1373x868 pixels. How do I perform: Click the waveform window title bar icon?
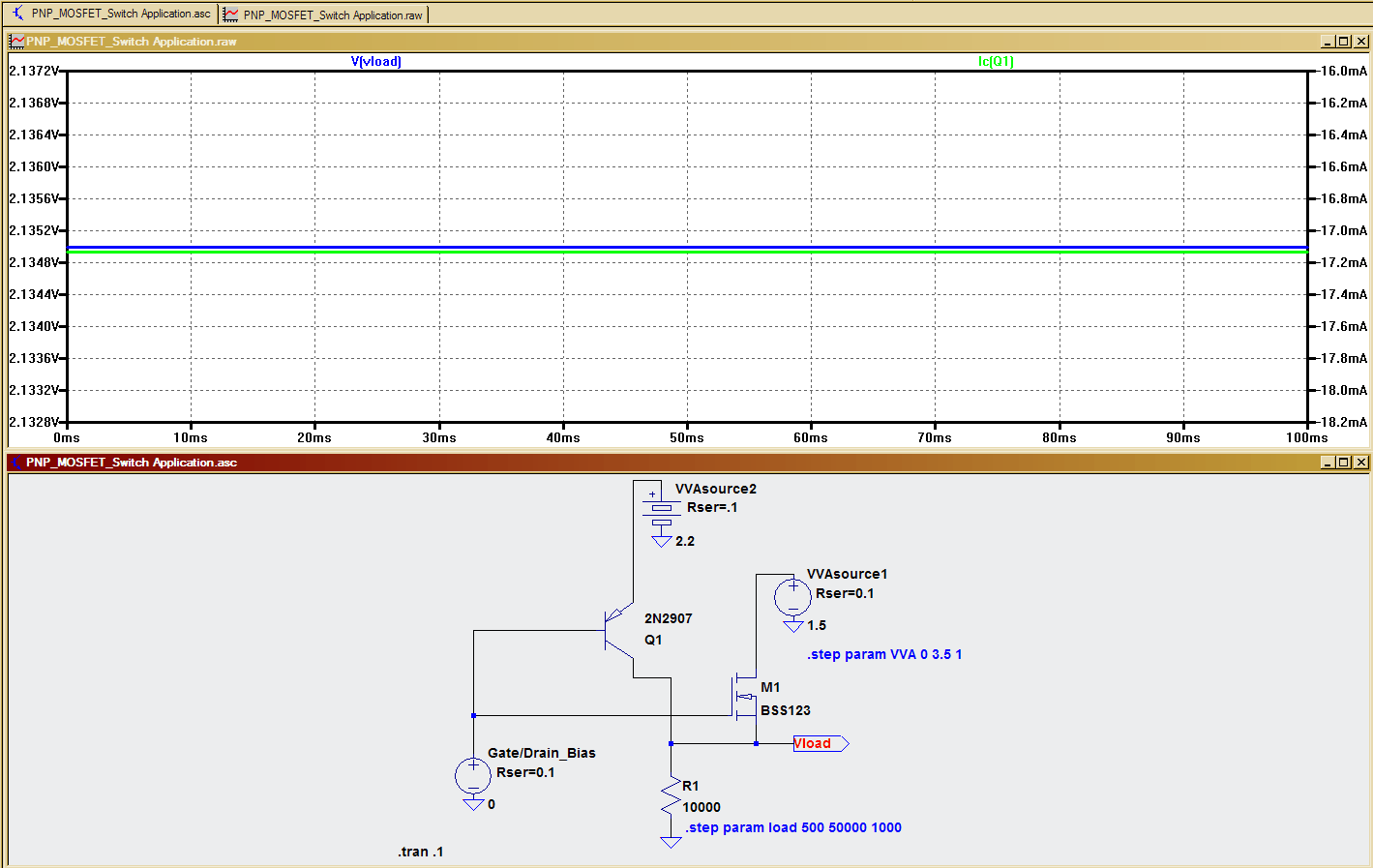click(16, 42)
